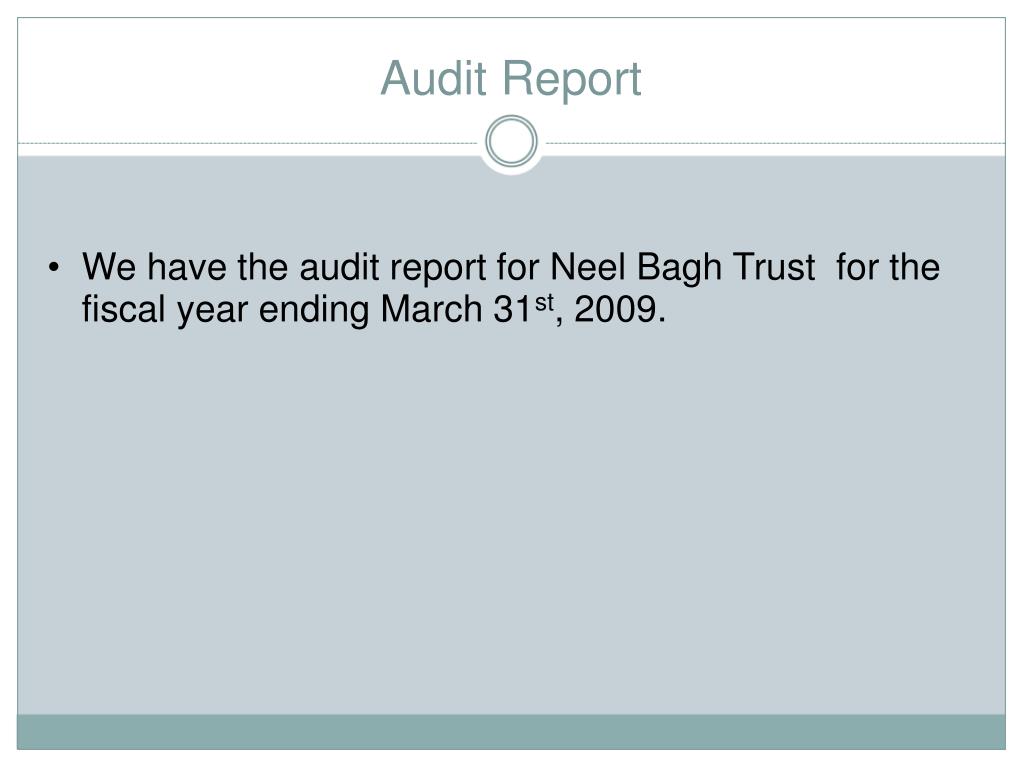Click the year "2009" in the bullet text
This screenshot has height=767, width=1023.
615,309
